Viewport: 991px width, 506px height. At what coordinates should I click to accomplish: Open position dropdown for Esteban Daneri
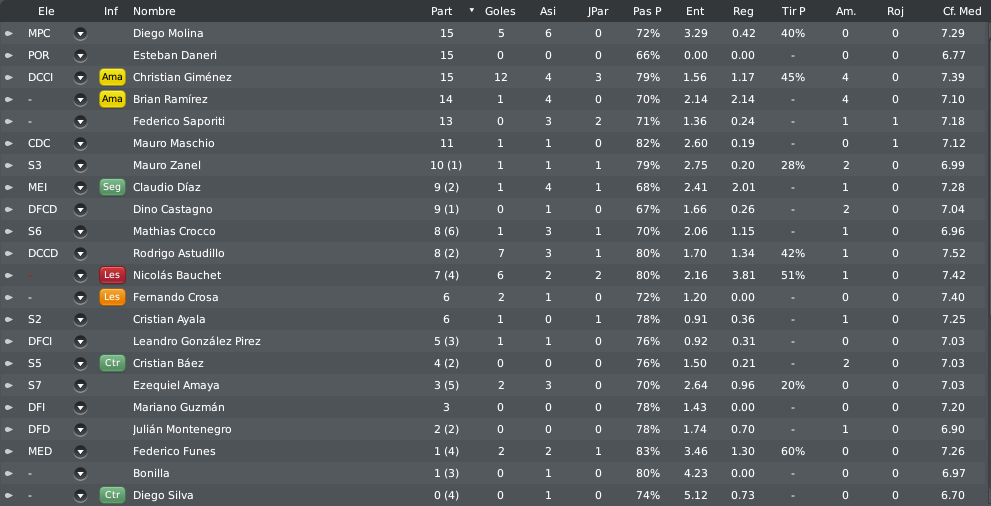coord(80,56)
